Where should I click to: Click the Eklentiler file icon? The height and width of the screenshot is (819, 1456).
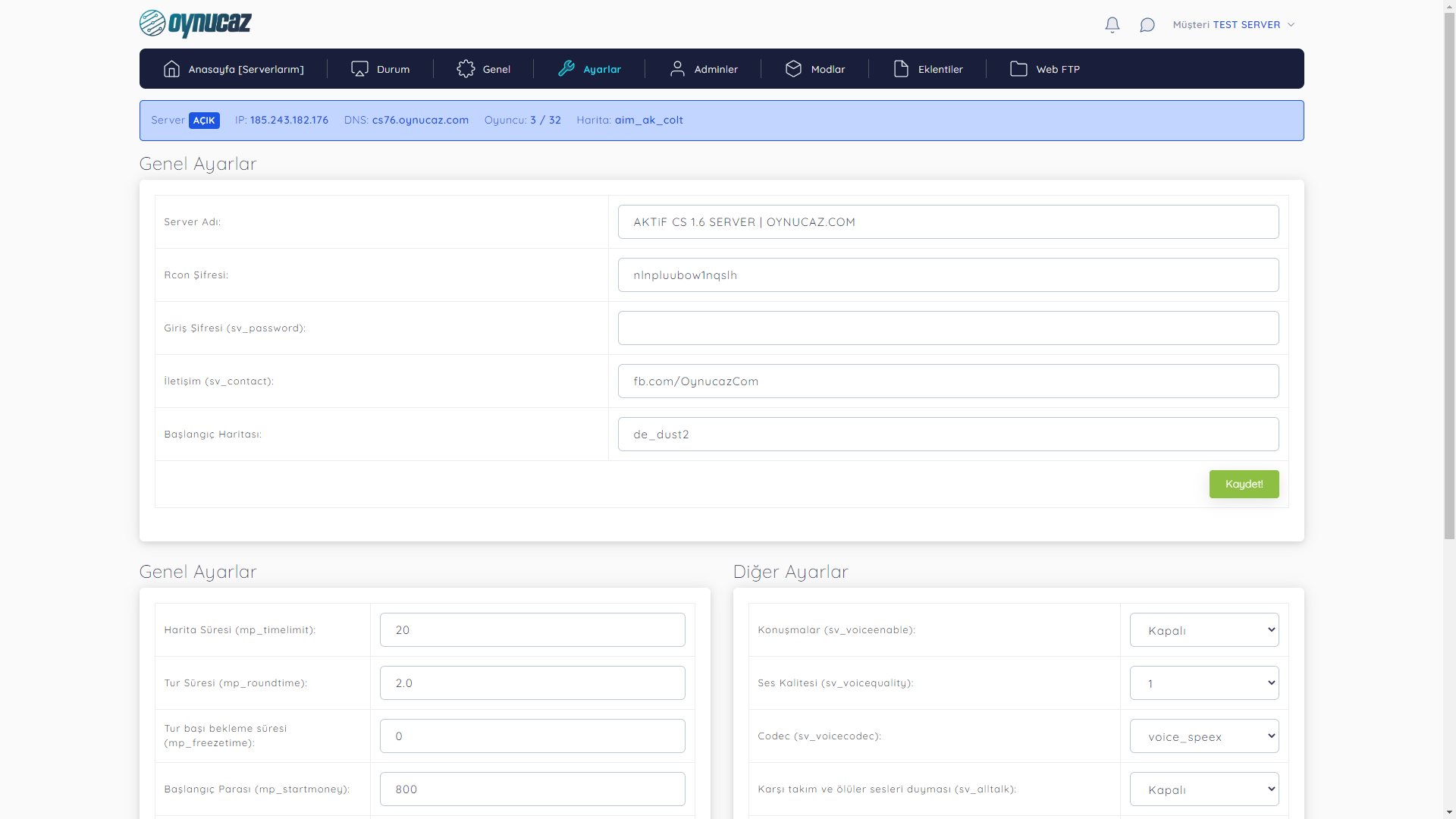(901, 69)
